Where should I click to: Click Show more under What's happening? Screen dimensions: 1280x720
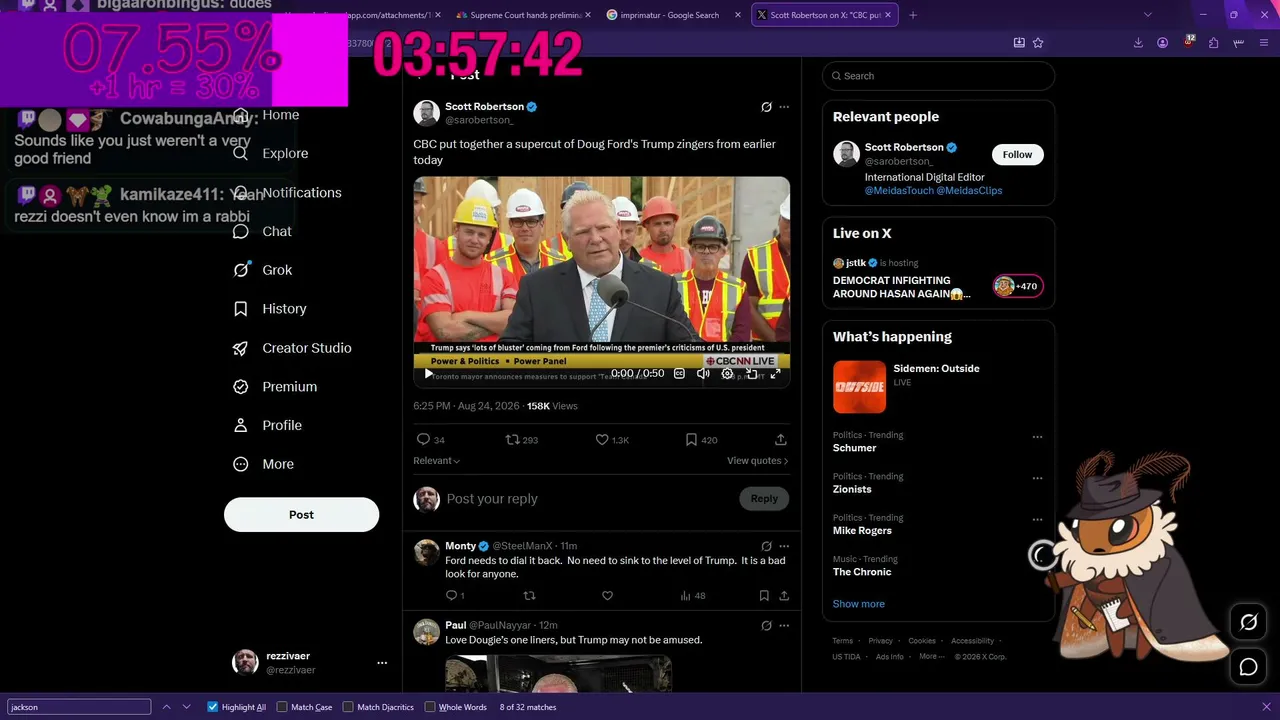point(858,604)
